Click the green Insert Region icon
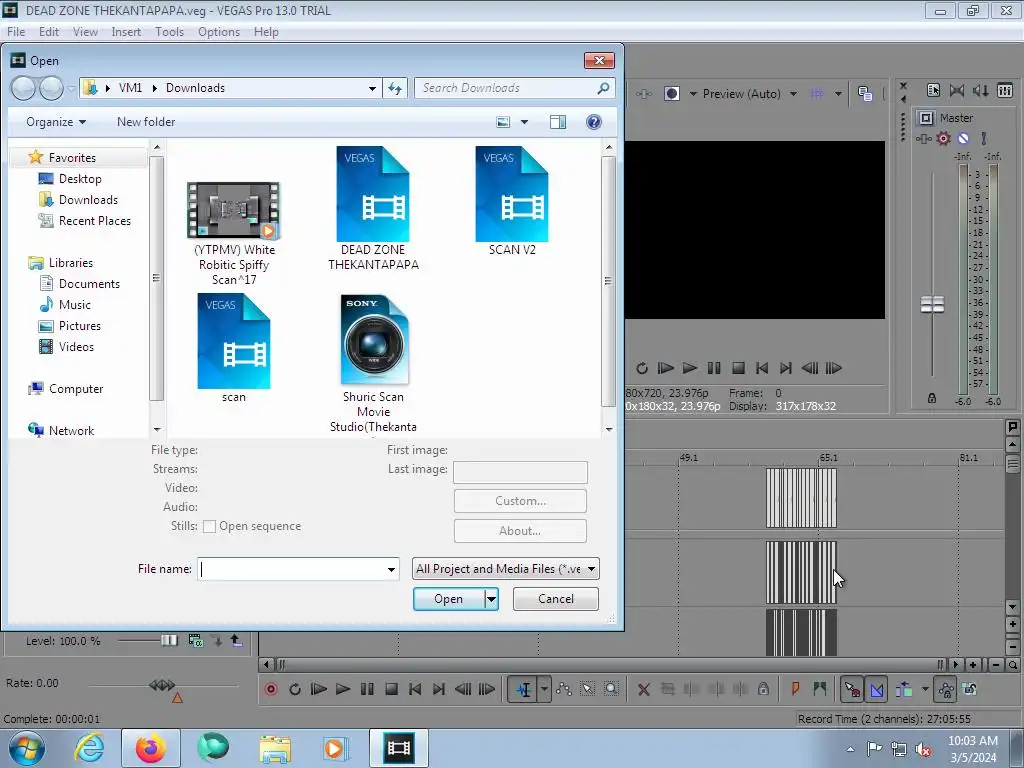The height and width of the screenshot is (768, 1024). point(820,688)
